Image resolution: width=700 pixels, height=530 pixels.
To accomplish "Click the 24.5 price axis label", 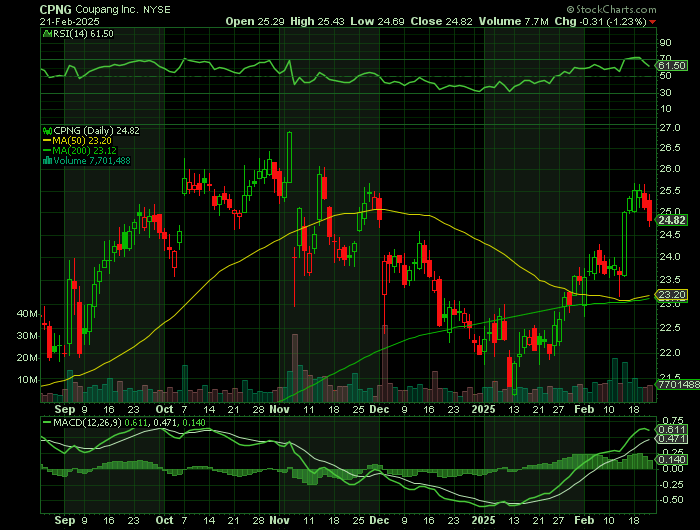I will (670, 234).
